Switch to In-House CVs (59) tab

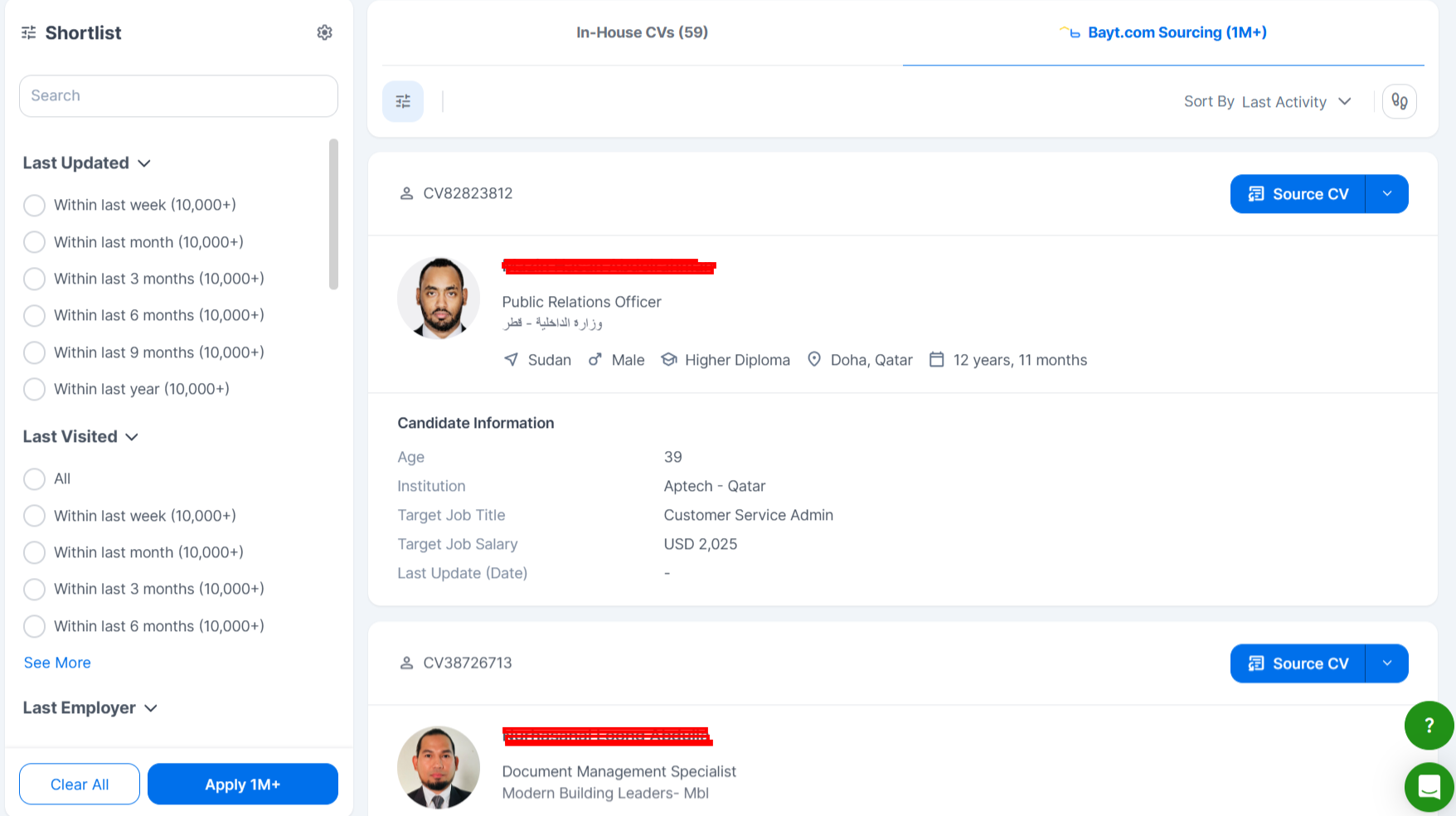click(642, 32)
